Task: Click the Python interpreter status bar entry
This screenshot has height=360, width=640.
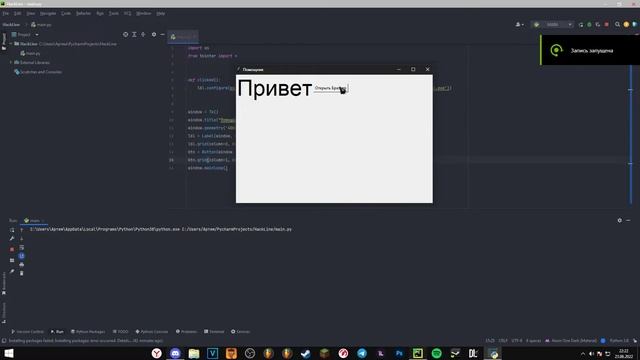Action: (x=619, y=340)
